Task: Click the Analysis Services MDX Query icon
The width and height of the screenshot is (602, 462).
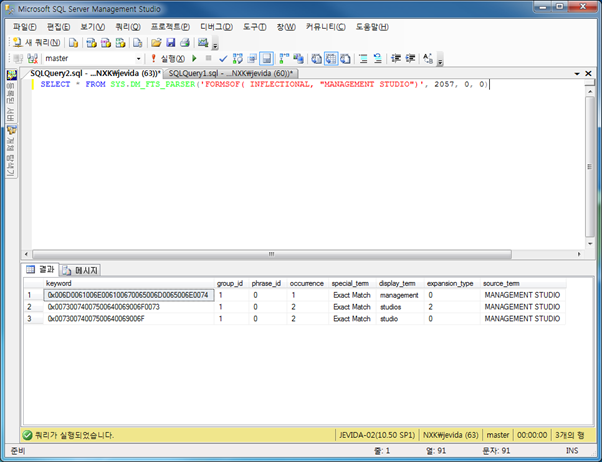Action: (91, 43)
